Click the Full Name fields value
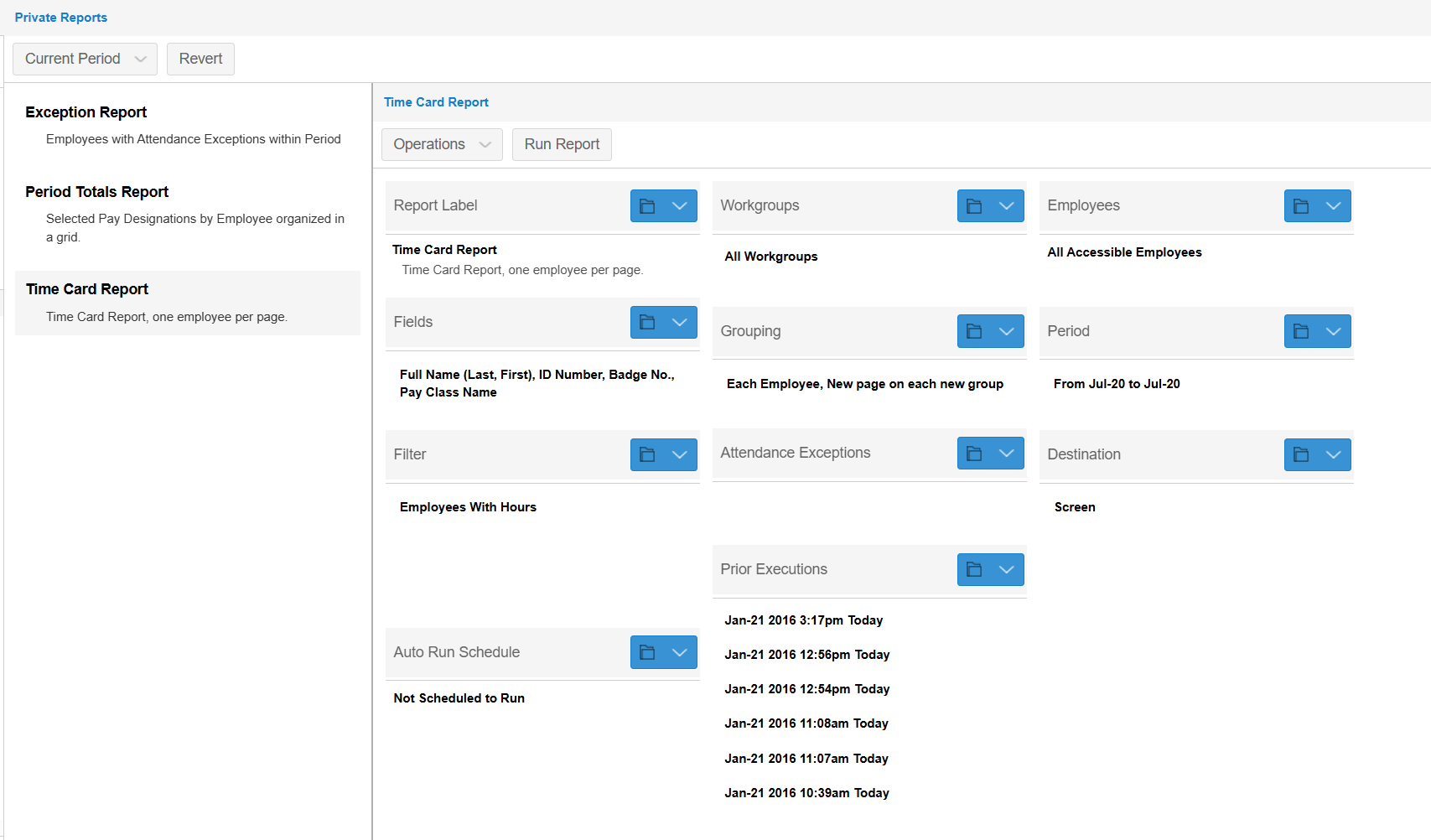 [537, 384]
